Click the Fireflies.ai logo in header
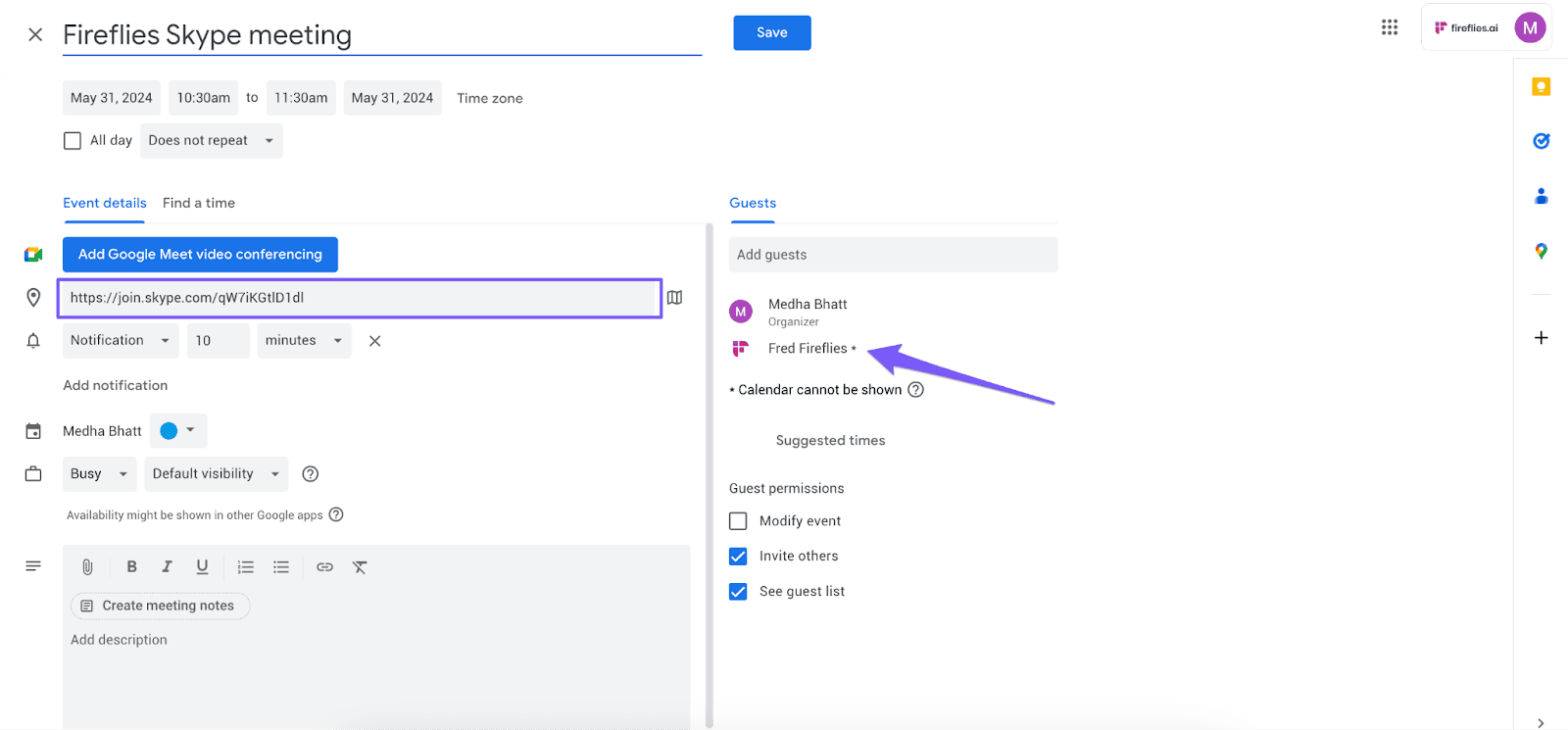Image resolution: width=1568 pixels, height=730 pixels. [1466, 27]
